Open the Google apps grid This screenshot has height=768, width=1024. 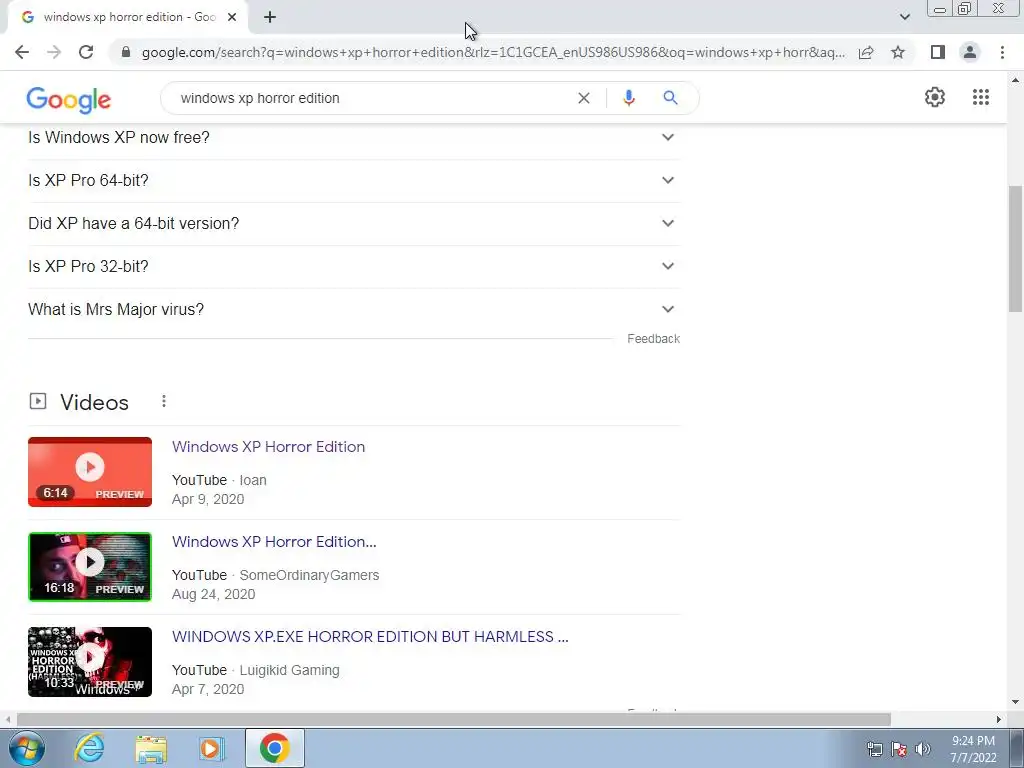tap(980, 97)
